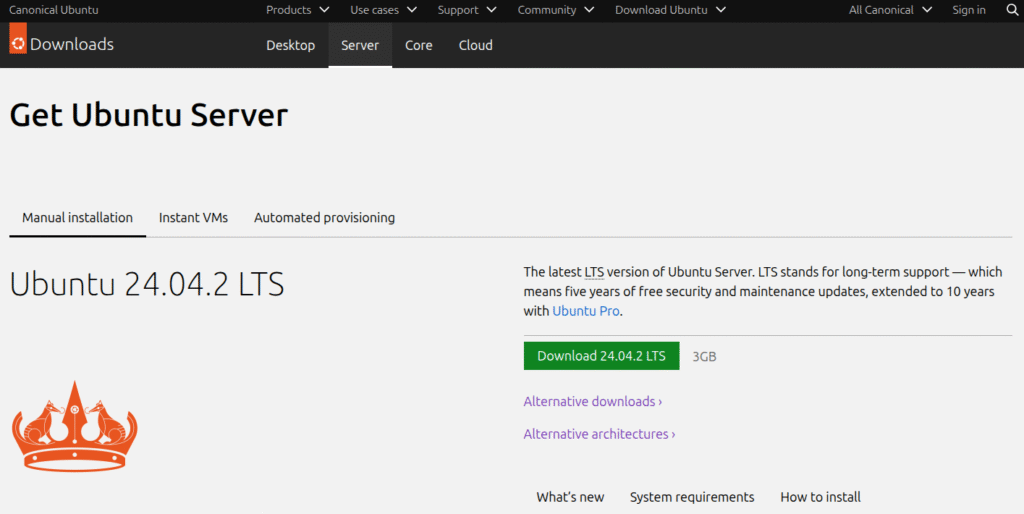Open the Automated provisioning tab

tap(324, 217)
